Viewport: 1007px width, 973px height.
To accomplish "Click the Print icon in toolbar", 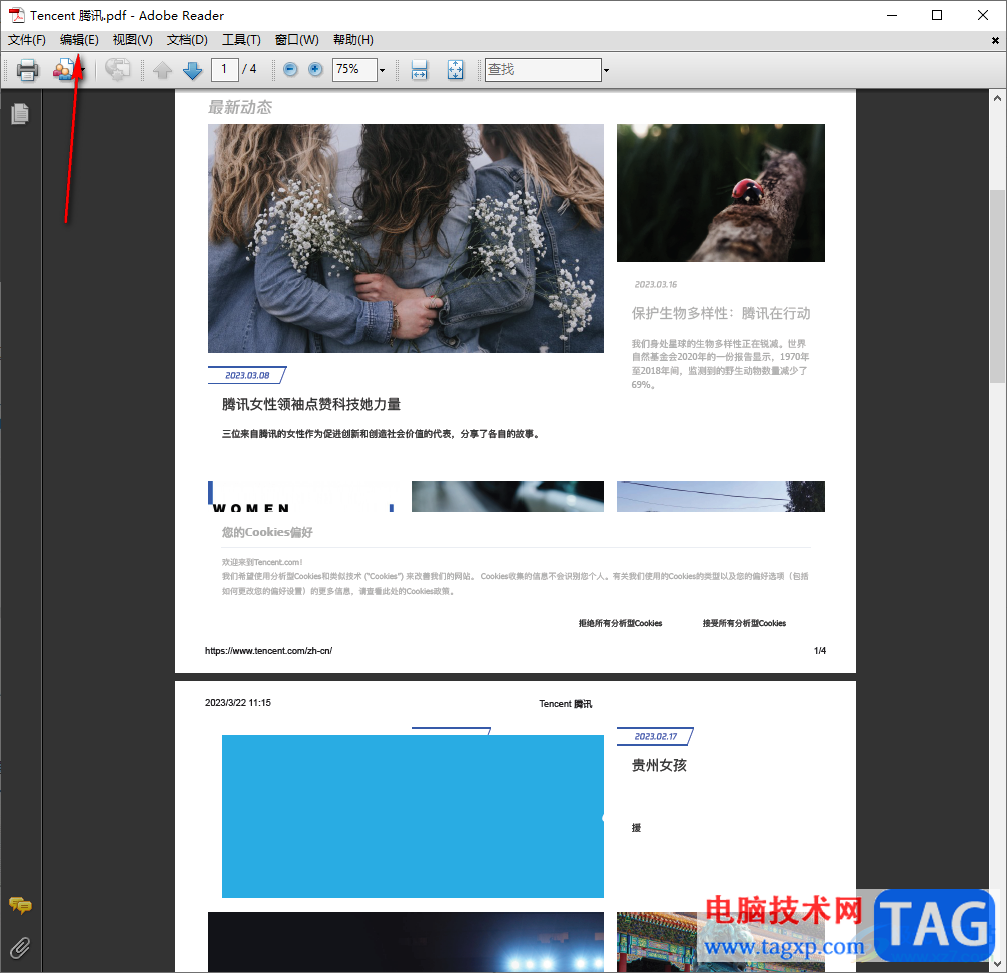I will [x=27, y=69].
